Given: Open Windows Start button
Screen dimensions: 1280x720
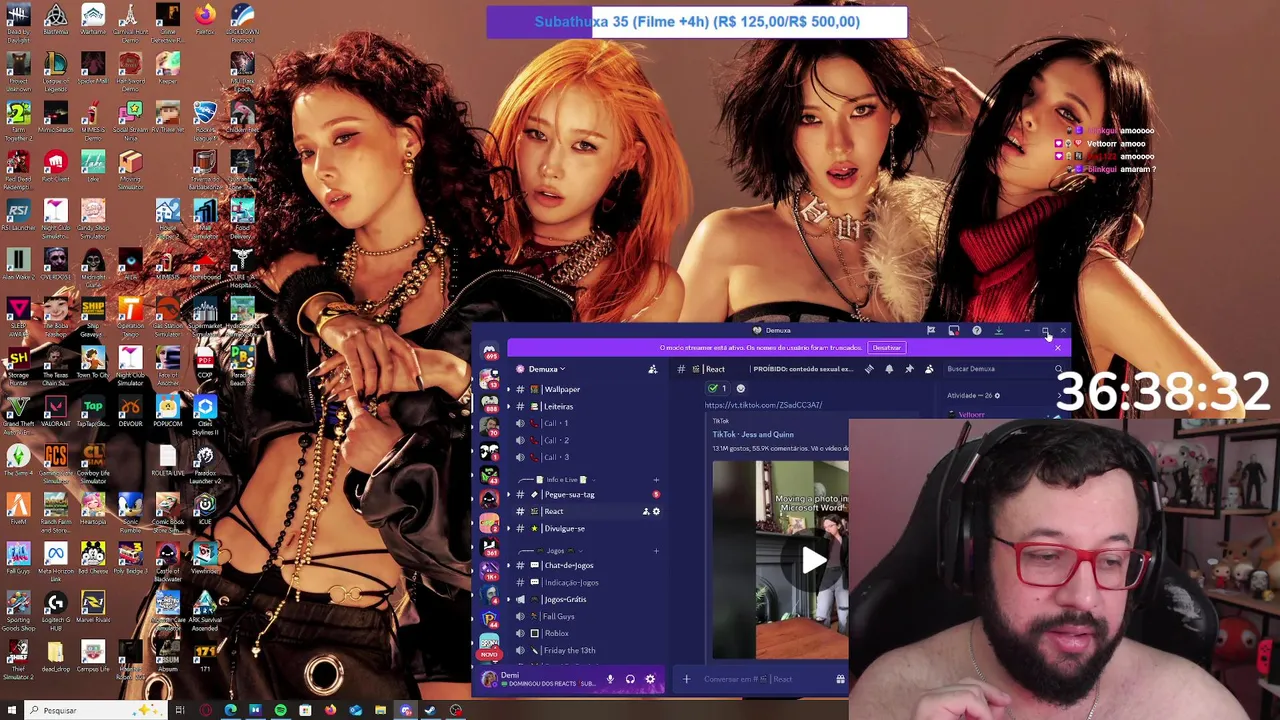Looking at the screenshot, I should [x=11, y=710].
